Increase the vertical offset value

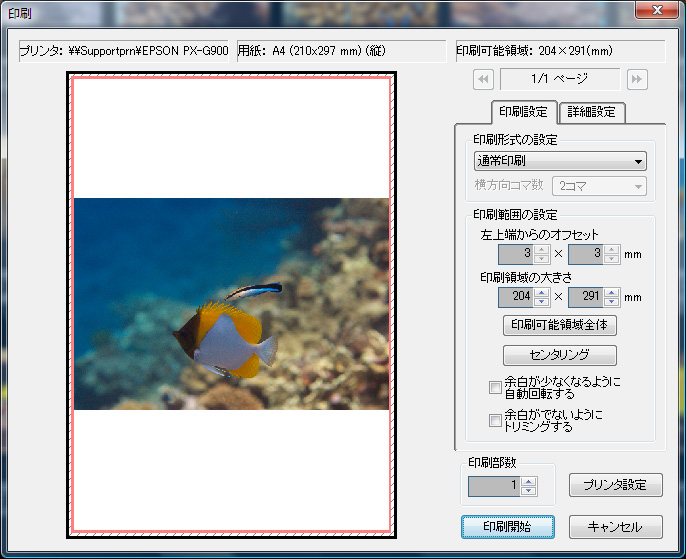[x=612, y=249]
